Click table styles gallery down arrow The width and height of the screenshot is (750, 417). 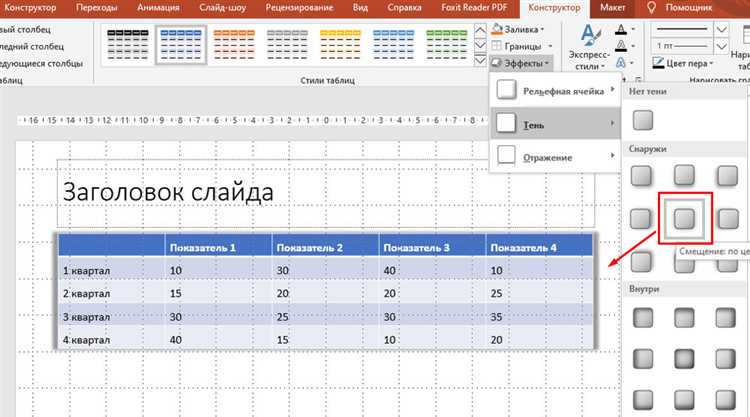tap(480, 45)
